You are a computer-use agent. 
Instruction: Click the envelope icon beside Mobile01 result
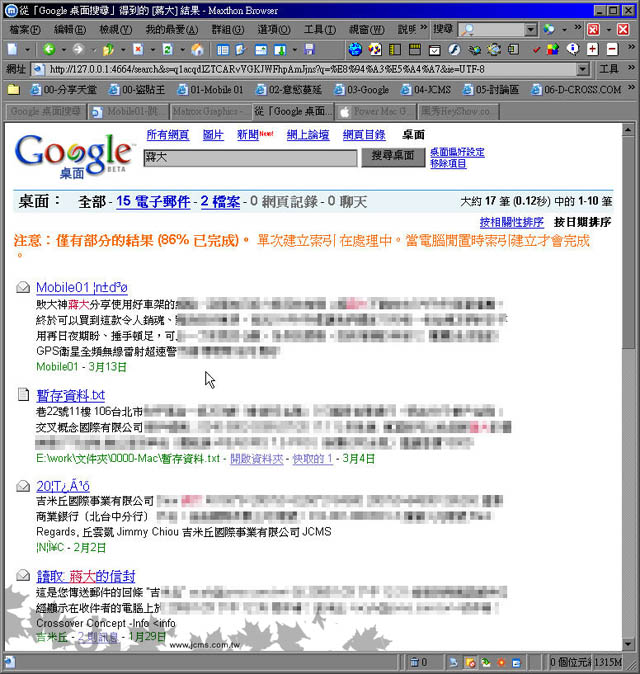23,287
